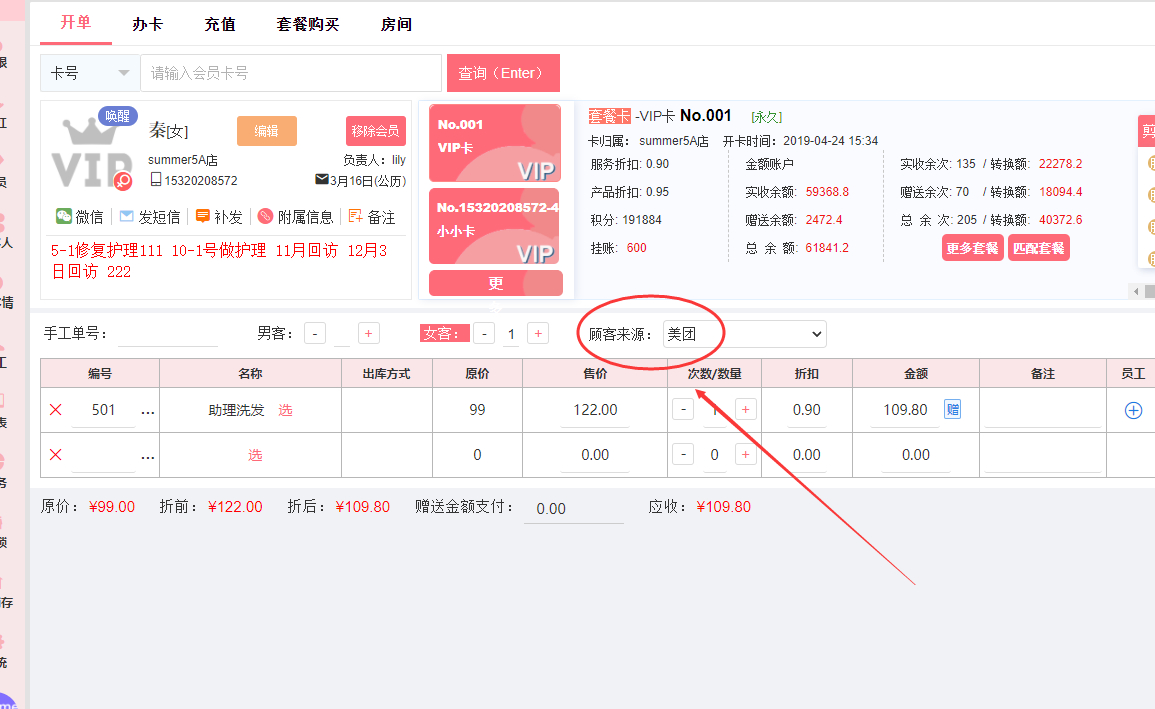The height and width of the screenshot is (709, 1155).
Task: Click the 名称 column header
Action: (250, 373)
